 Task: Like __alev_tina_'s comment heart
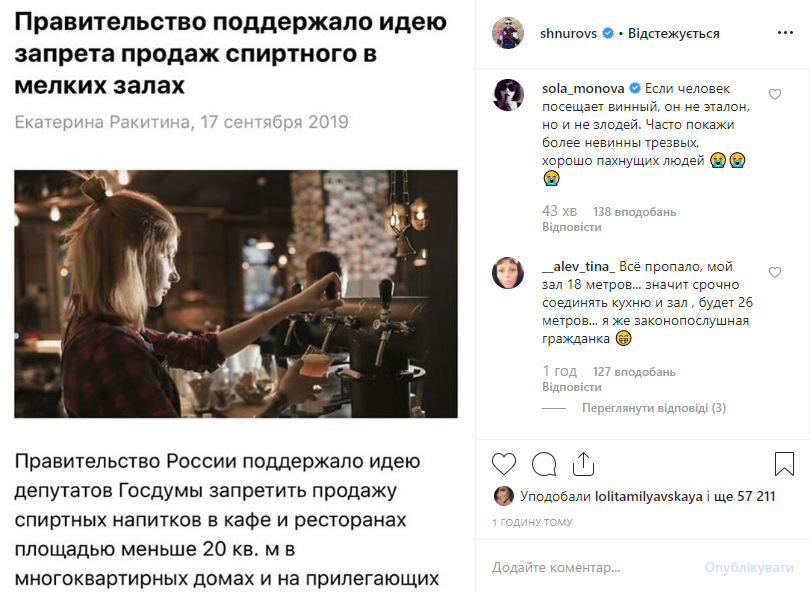point(774,272)
